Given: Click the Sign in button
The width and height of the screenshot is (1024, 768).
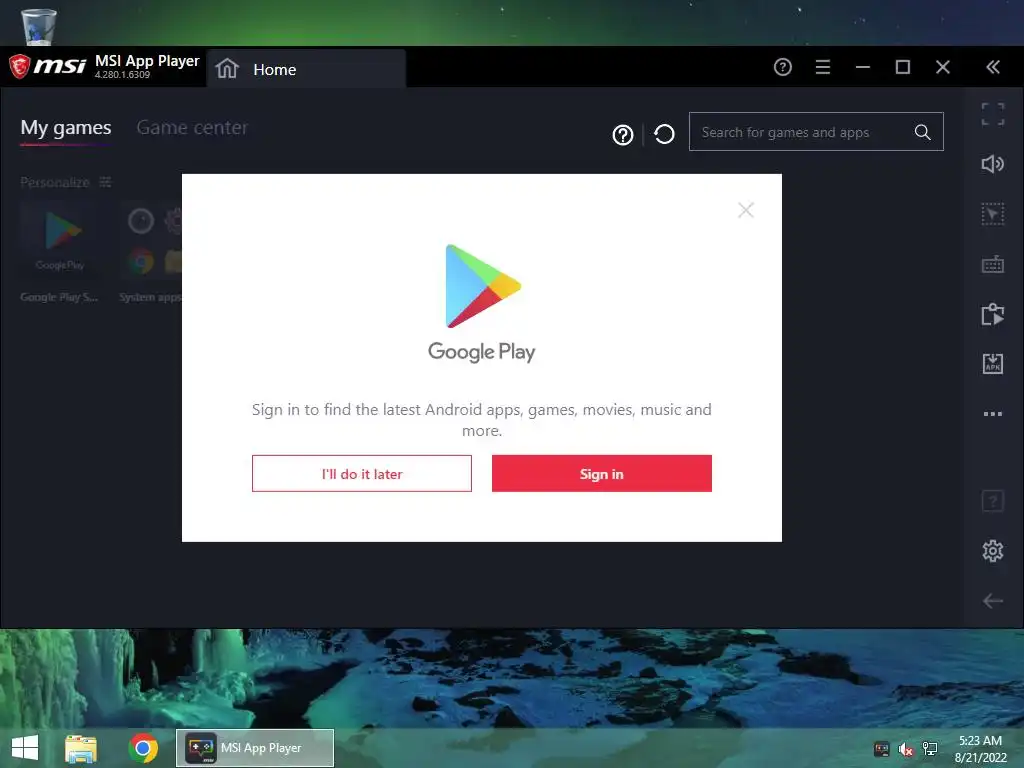Looking at the screenshot, I should [x=601, y=473].
